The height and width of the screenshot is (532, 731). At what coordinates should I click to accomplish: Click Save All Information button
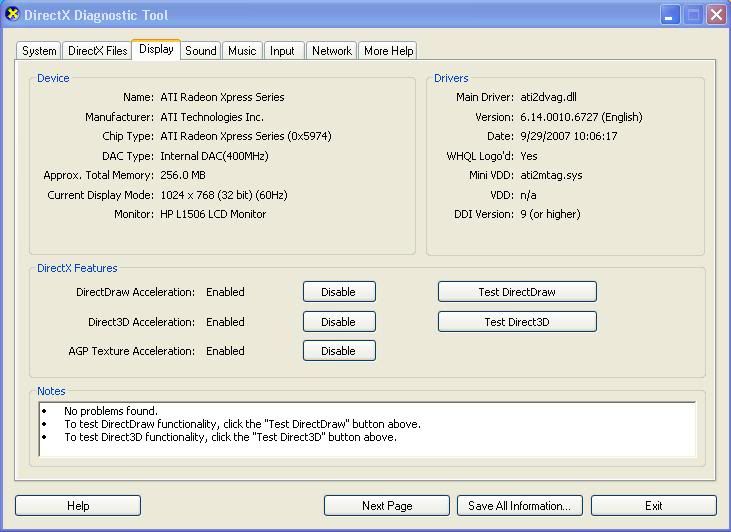520,506
